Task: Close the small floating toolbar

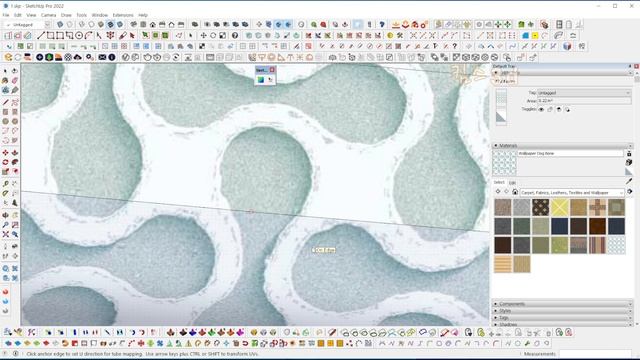Action: (x=272, y=70)
